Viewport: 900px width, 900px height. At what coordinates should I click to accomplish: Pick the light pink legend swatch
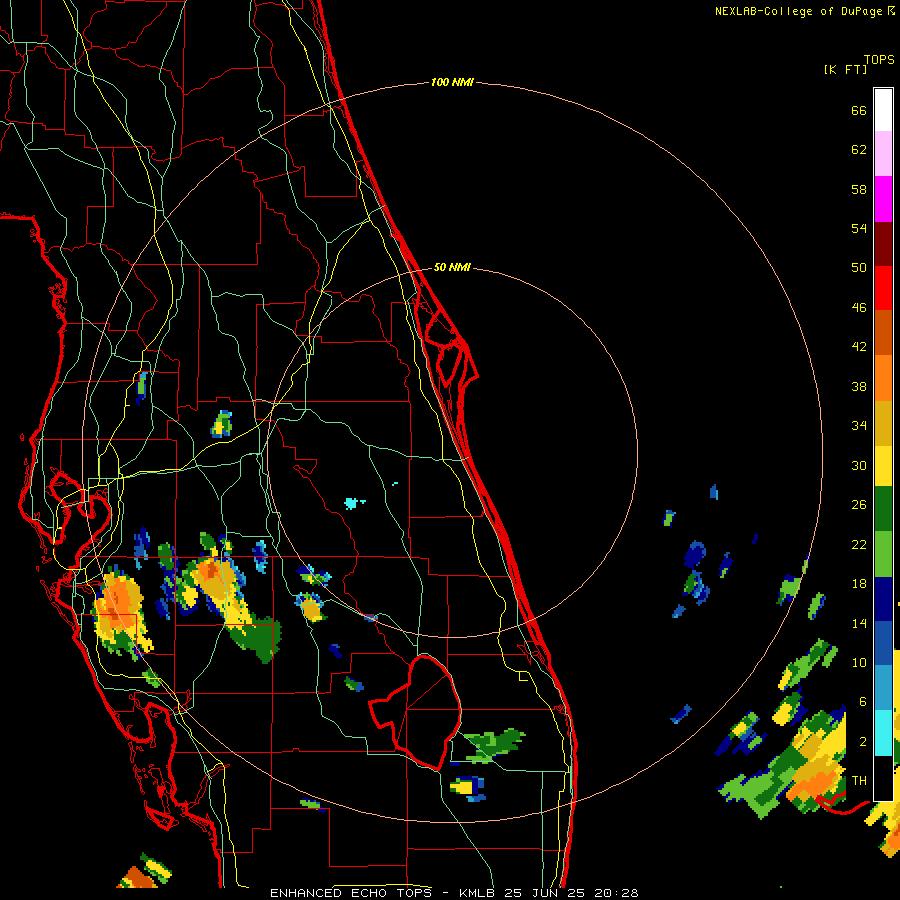point(883,153)
